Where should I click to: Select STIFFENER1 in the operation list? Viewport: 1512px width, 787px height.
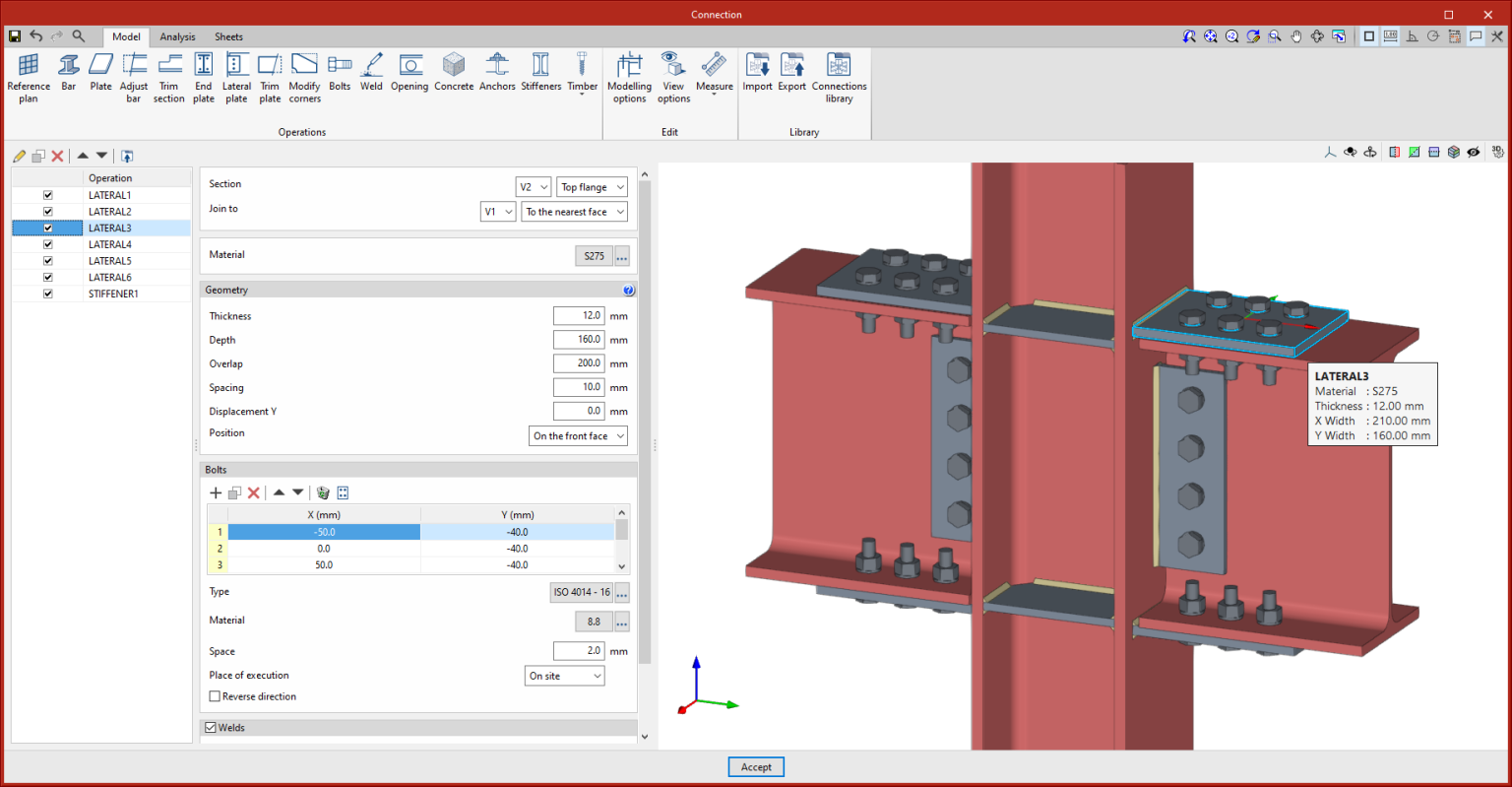pos(113,294)
